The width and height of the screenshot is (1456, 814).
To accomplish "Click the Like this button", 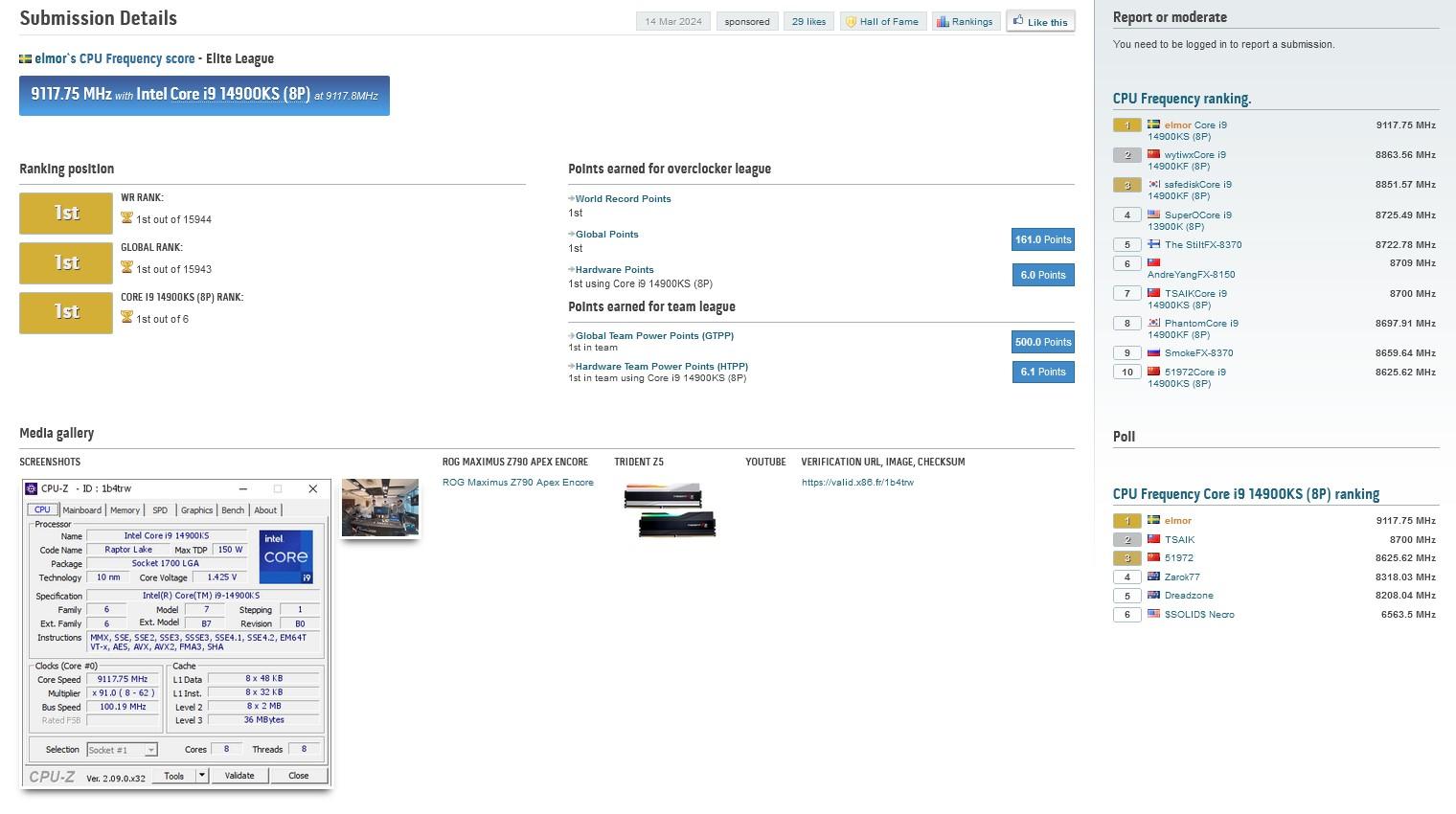I will 1040,21.
